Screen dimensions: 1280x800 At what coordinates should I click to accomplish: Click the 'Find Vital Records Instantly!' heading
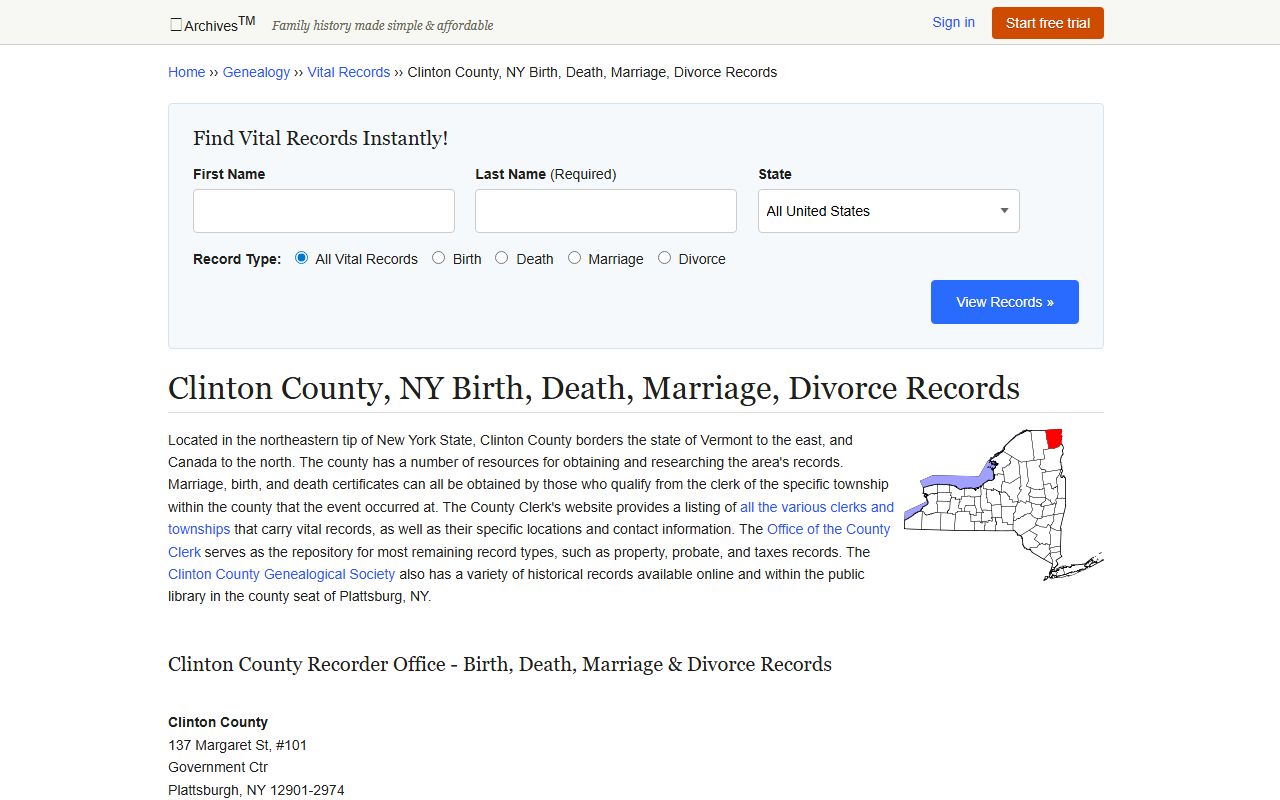[320, 138]
